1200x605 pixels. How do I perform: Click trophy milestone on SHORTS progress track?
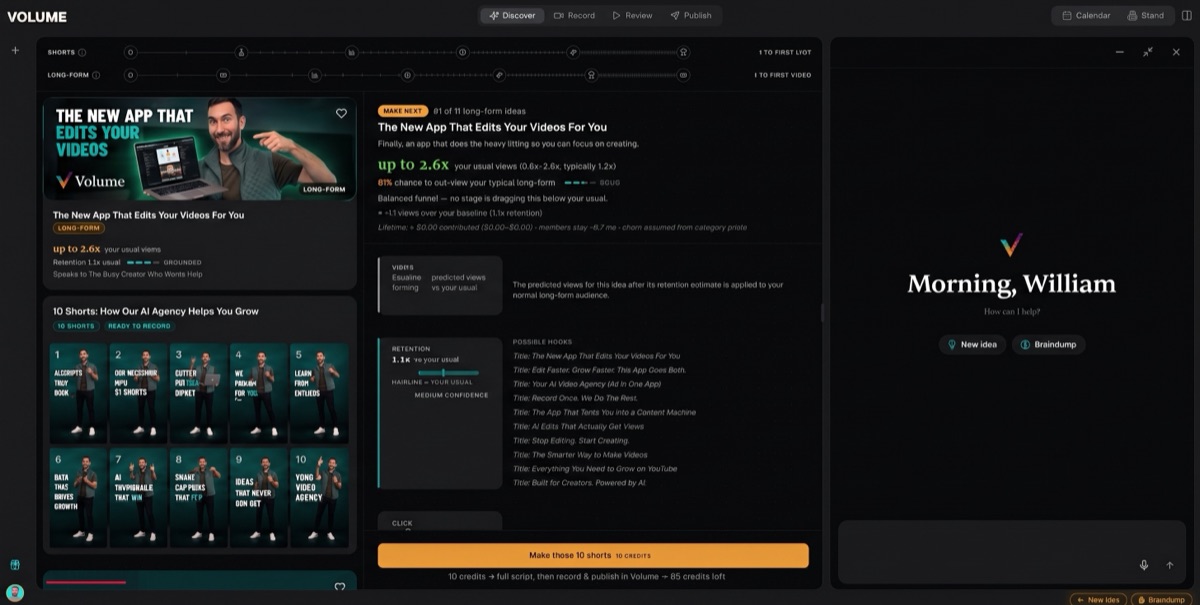[684, 52]
